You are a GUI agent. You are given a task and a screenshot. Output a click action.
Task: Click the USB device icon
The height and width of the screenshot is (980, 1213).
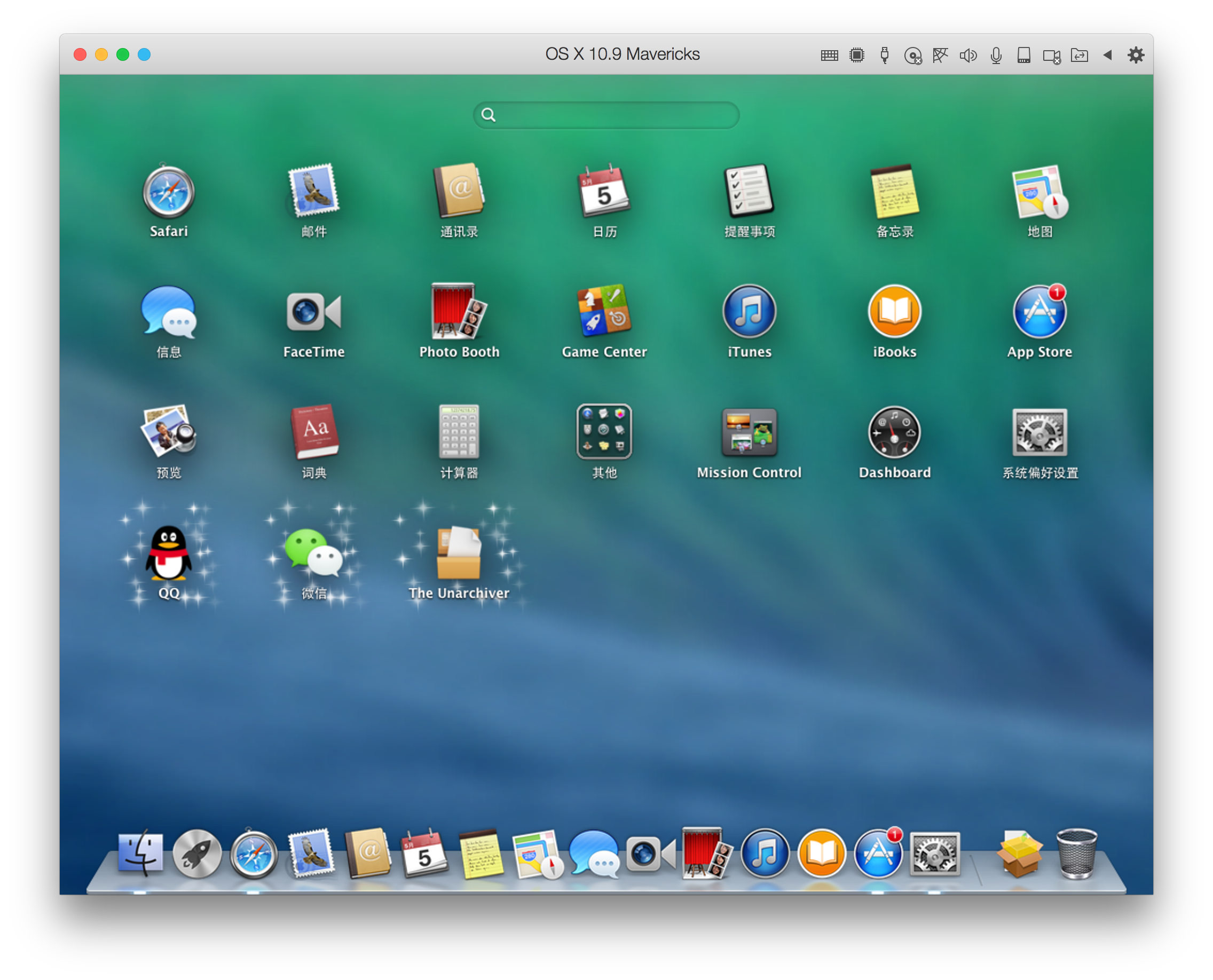(x=884, y=56)
